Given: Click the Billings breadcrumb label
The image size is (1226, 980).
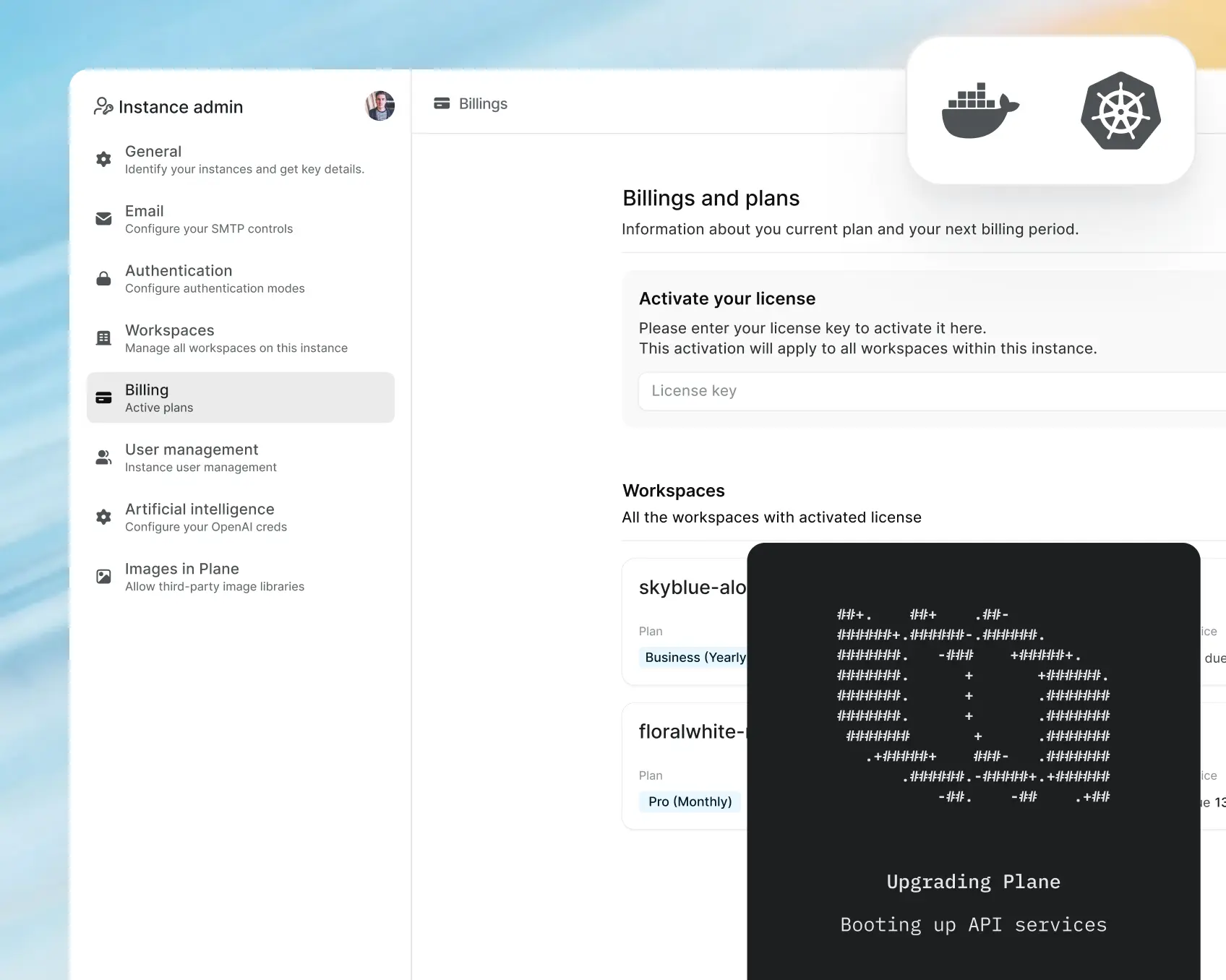Looking at the screenshot, I should (483, 103).
